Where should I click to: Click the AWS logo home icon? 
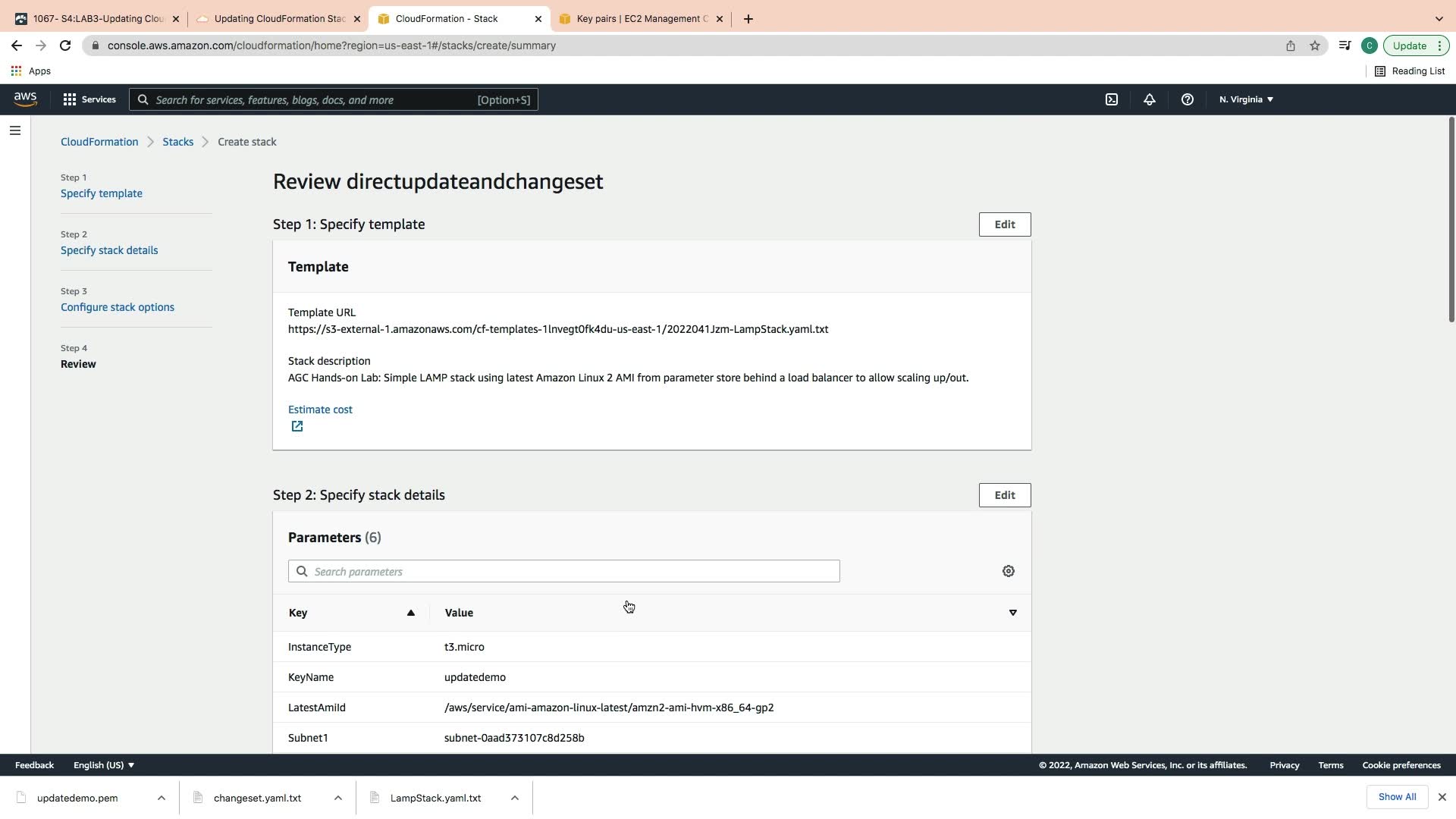[x=25, y=99]
